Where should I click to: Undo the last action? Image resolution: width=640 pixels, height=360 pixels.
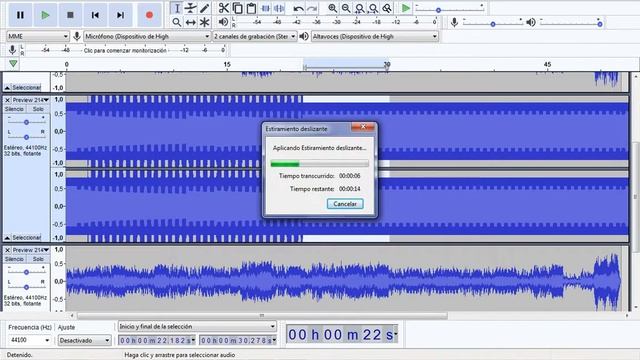click(298, 8)
